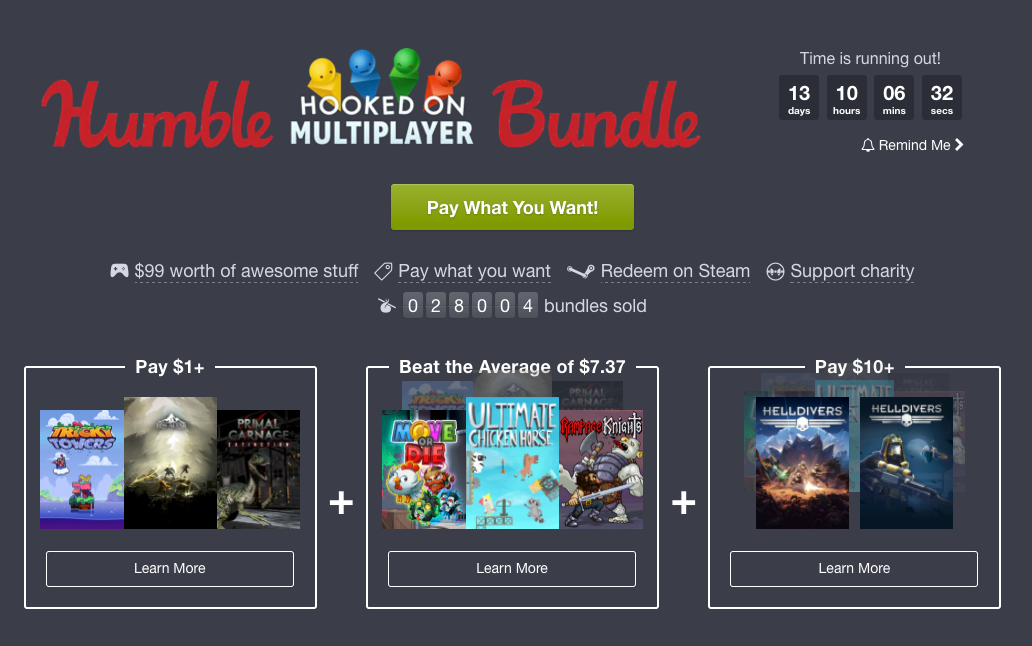Click the Steam logo icon

[x=580, y=271]
